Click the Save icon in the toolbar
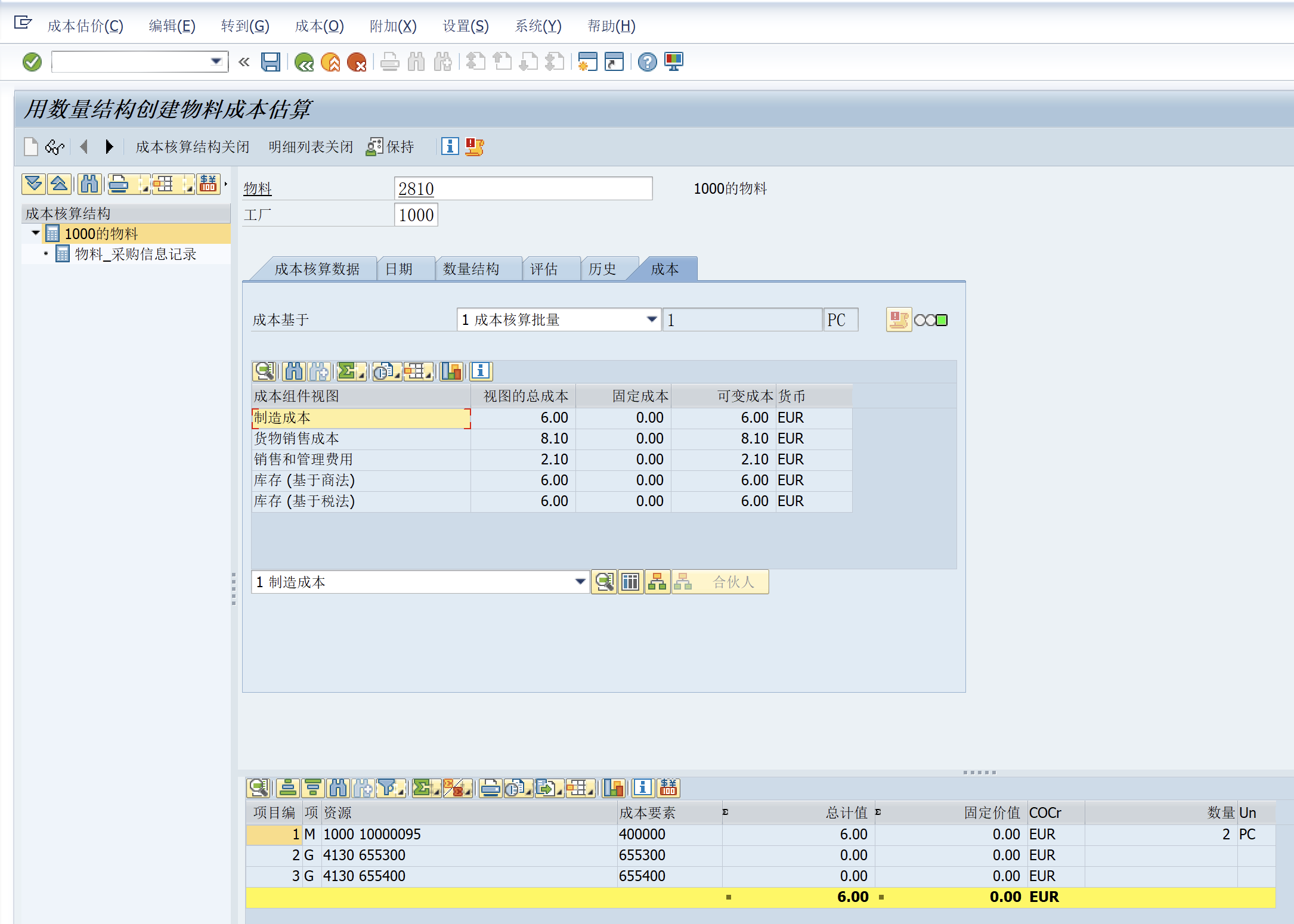This screenshot has height=924, width=1294. tap(271, 62)
